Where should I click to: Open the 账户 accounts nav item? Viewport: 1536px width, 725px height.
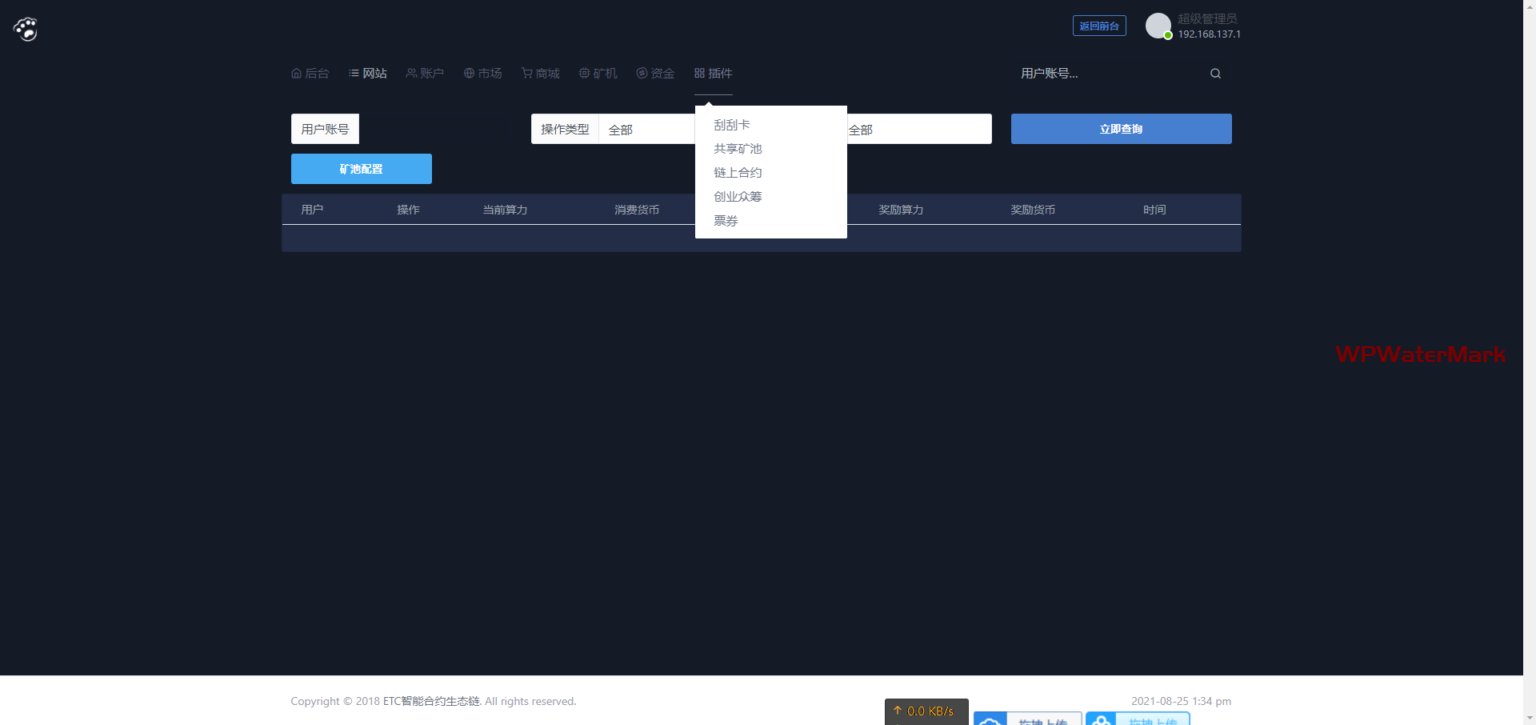pos(425,73)
